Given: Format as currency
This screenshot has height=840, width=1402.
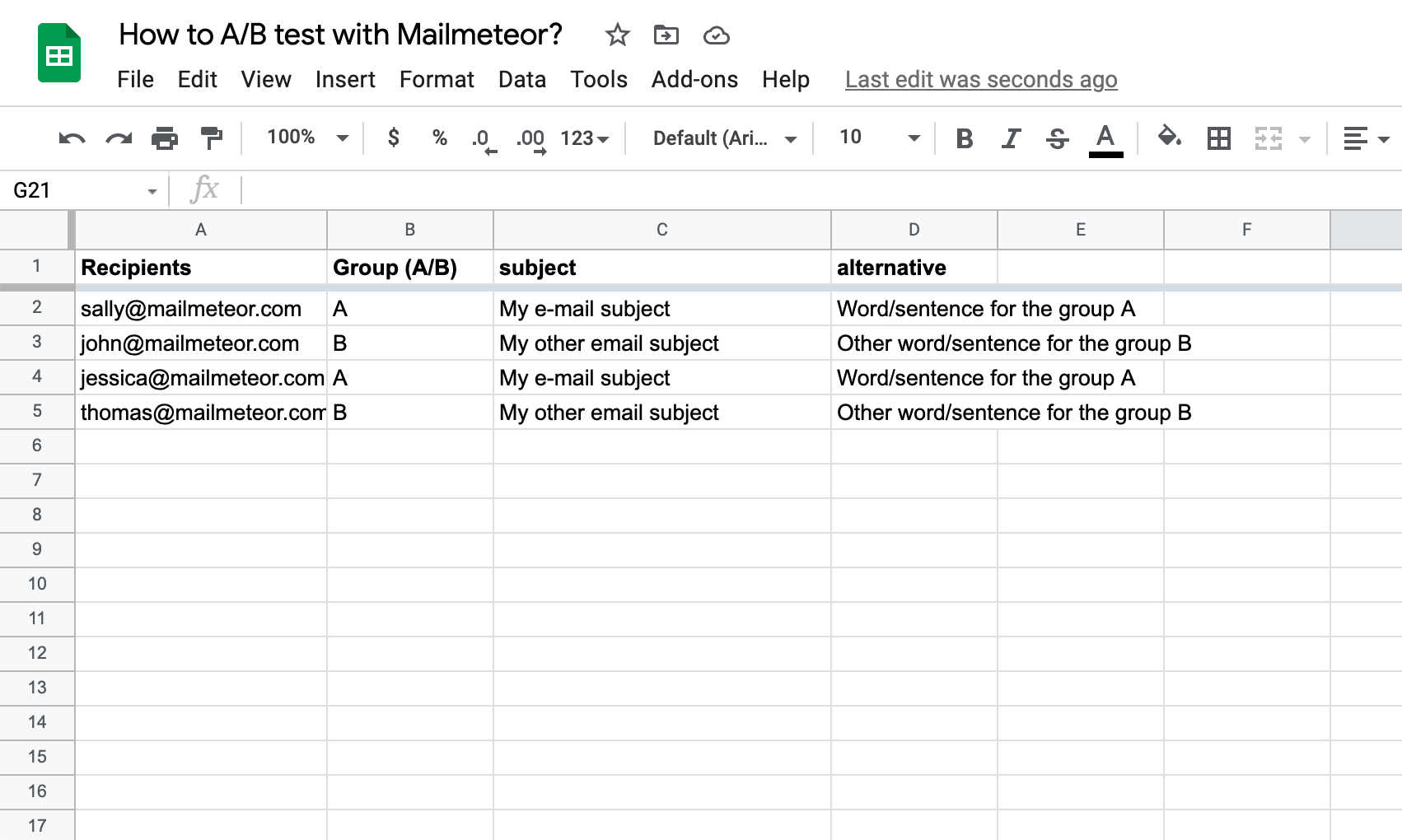Looking at the screenshot, I should (394, 138).
